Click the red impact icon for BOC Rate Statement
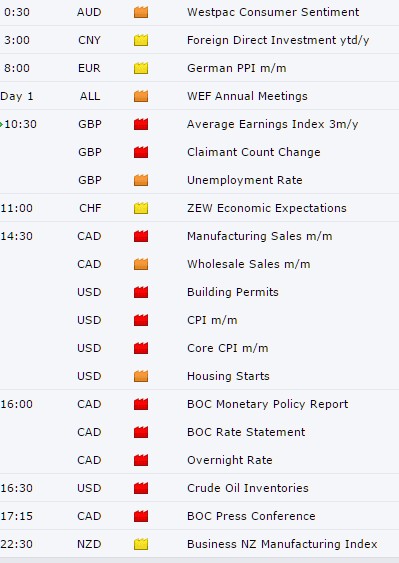This screenshot has height=563, width=399. [141, 432]
